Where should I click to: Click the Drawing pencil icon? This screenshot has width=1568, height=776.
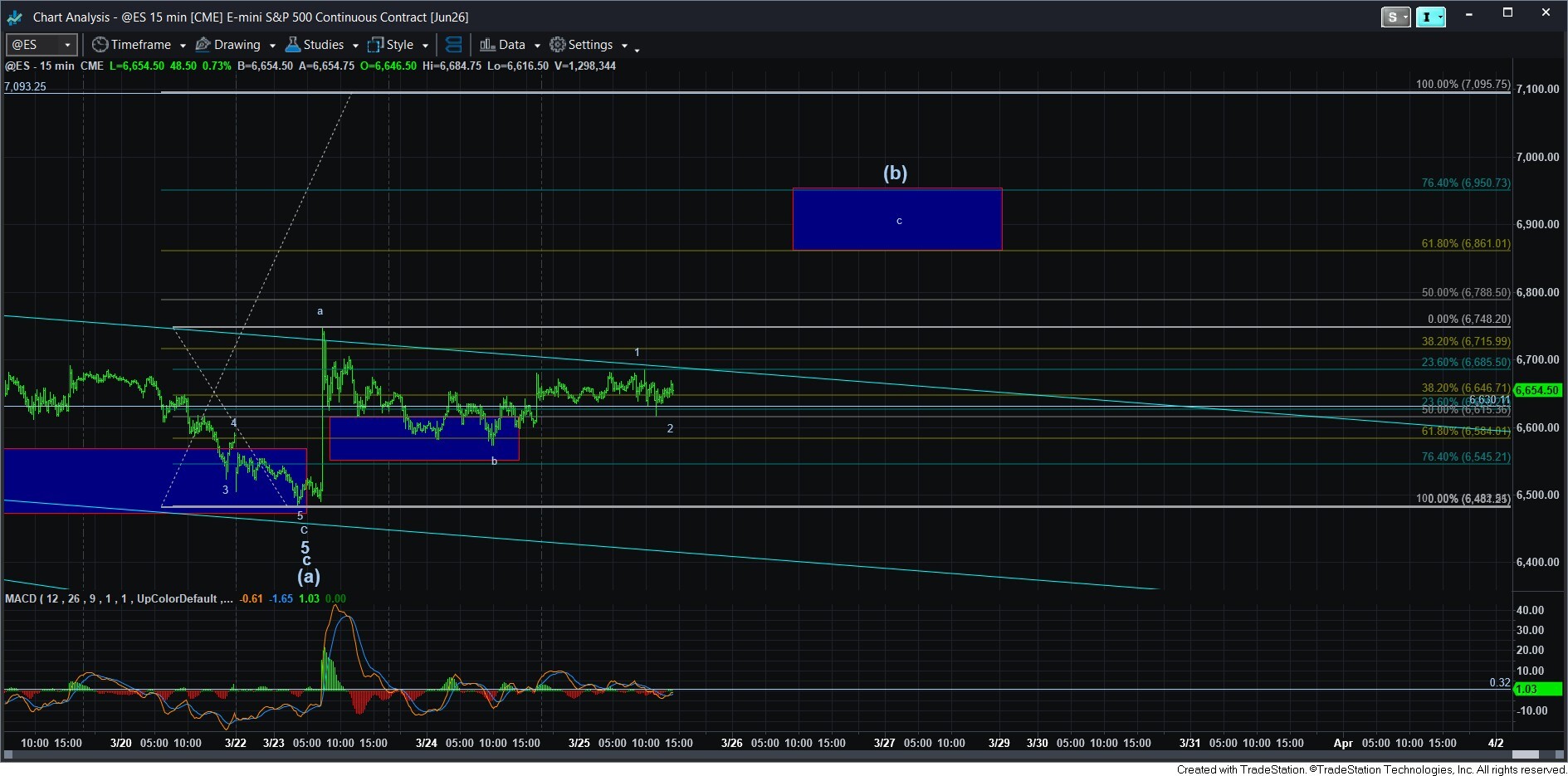(203, 45)
